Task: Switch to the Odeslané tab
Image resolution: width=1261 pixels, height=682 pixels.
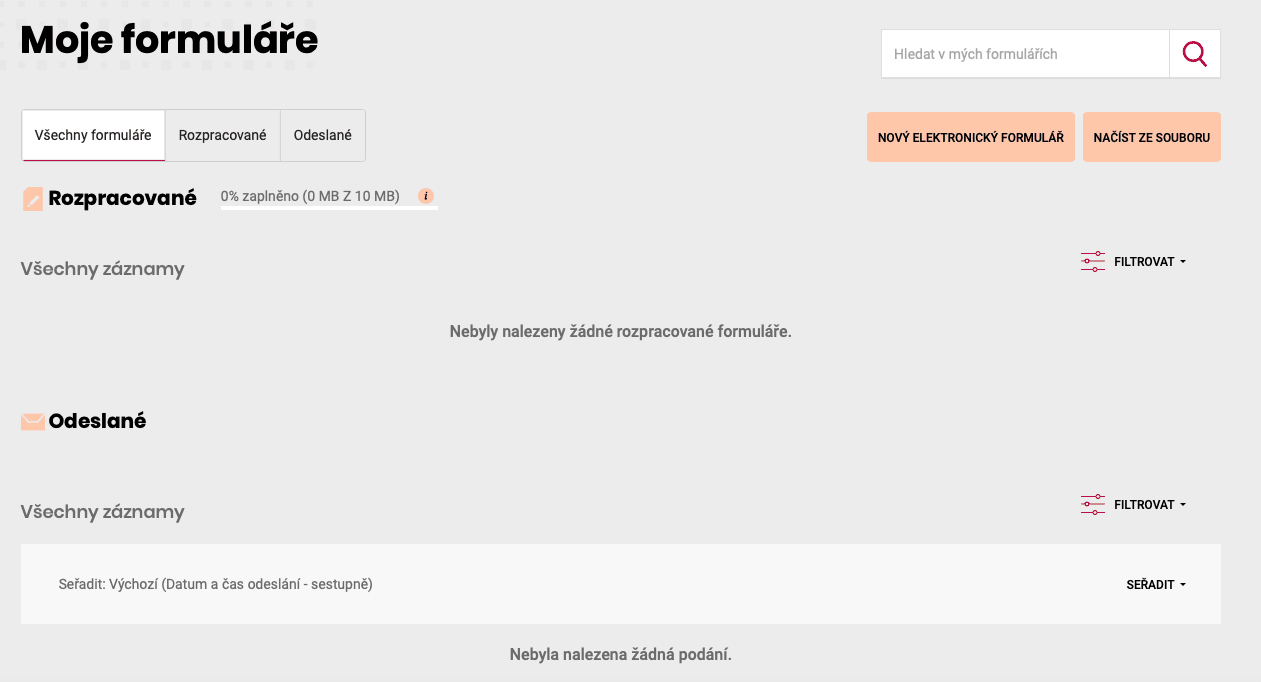Action: click(x=323, y=135)
